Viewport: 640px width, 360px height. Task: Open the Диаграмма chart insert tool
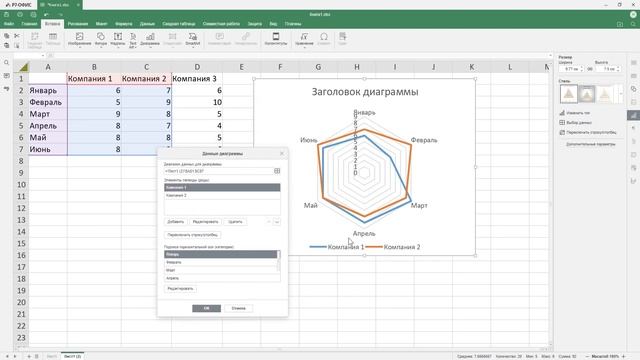click(x=150, y=39)
